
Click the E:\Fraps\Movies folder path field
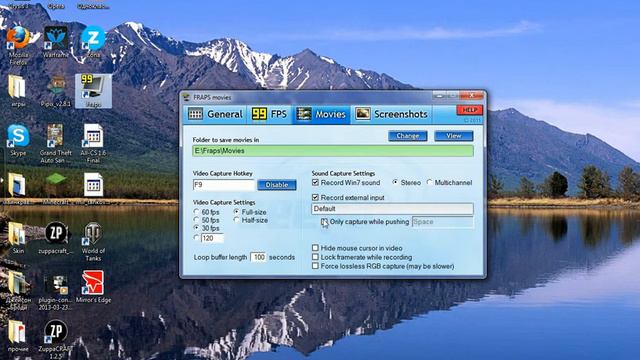click(x=333, y=151)
